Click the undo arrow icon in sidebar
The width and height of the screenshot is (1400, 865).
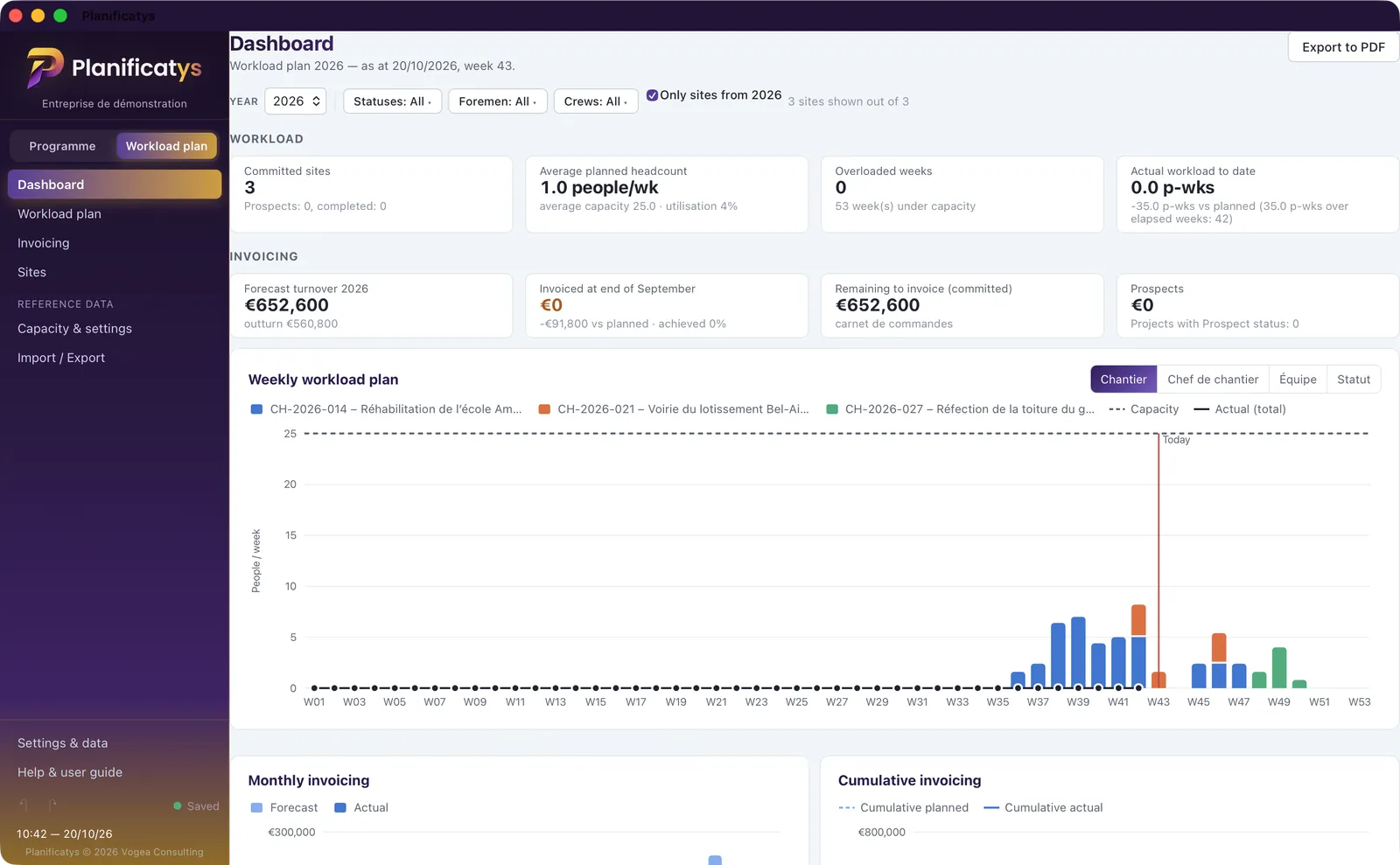(24, 806)
